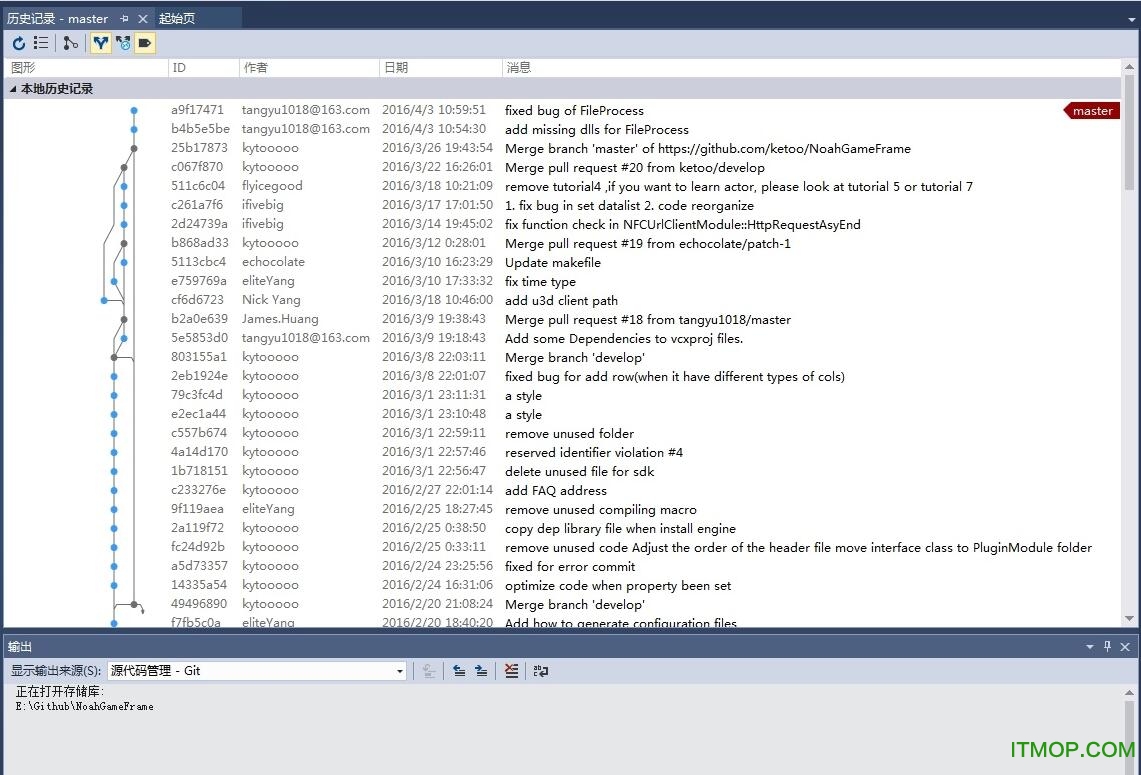
Task: Select the commit by flyicegood
Action: point(562,186)
